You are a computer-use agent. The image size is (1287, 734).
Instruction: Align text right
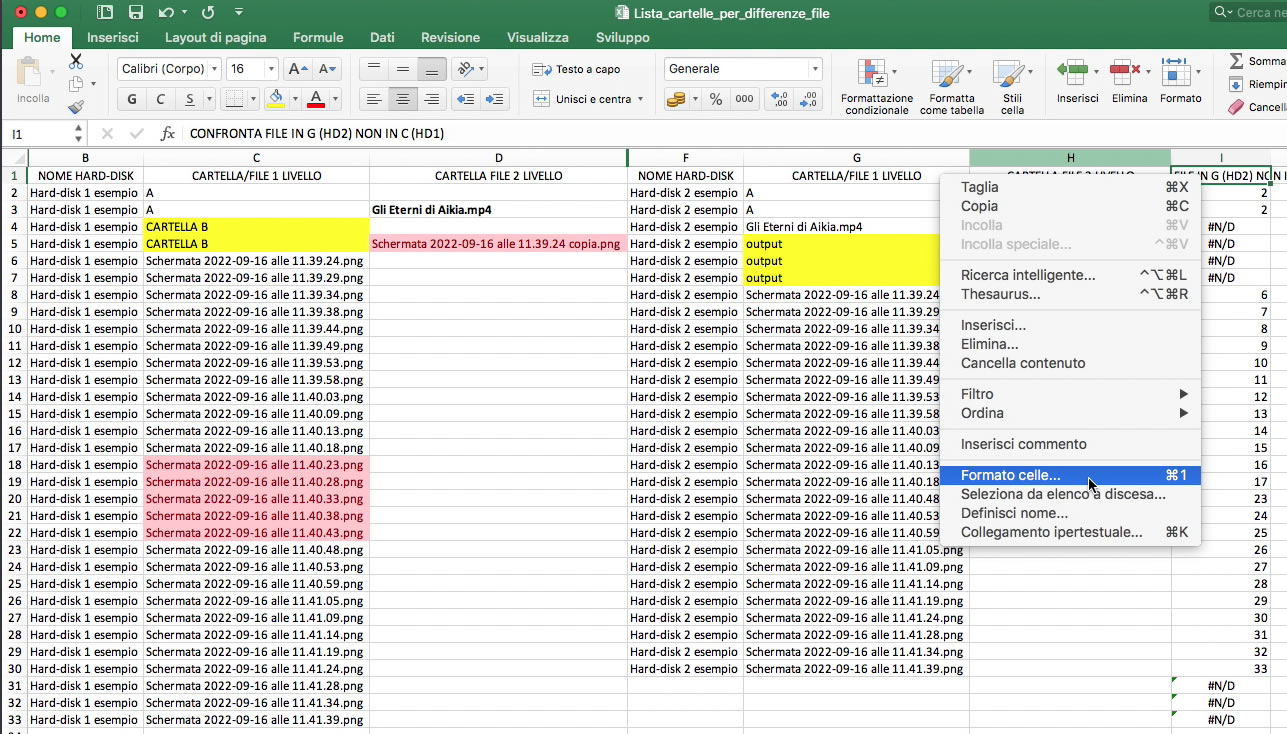click(432, 99)
